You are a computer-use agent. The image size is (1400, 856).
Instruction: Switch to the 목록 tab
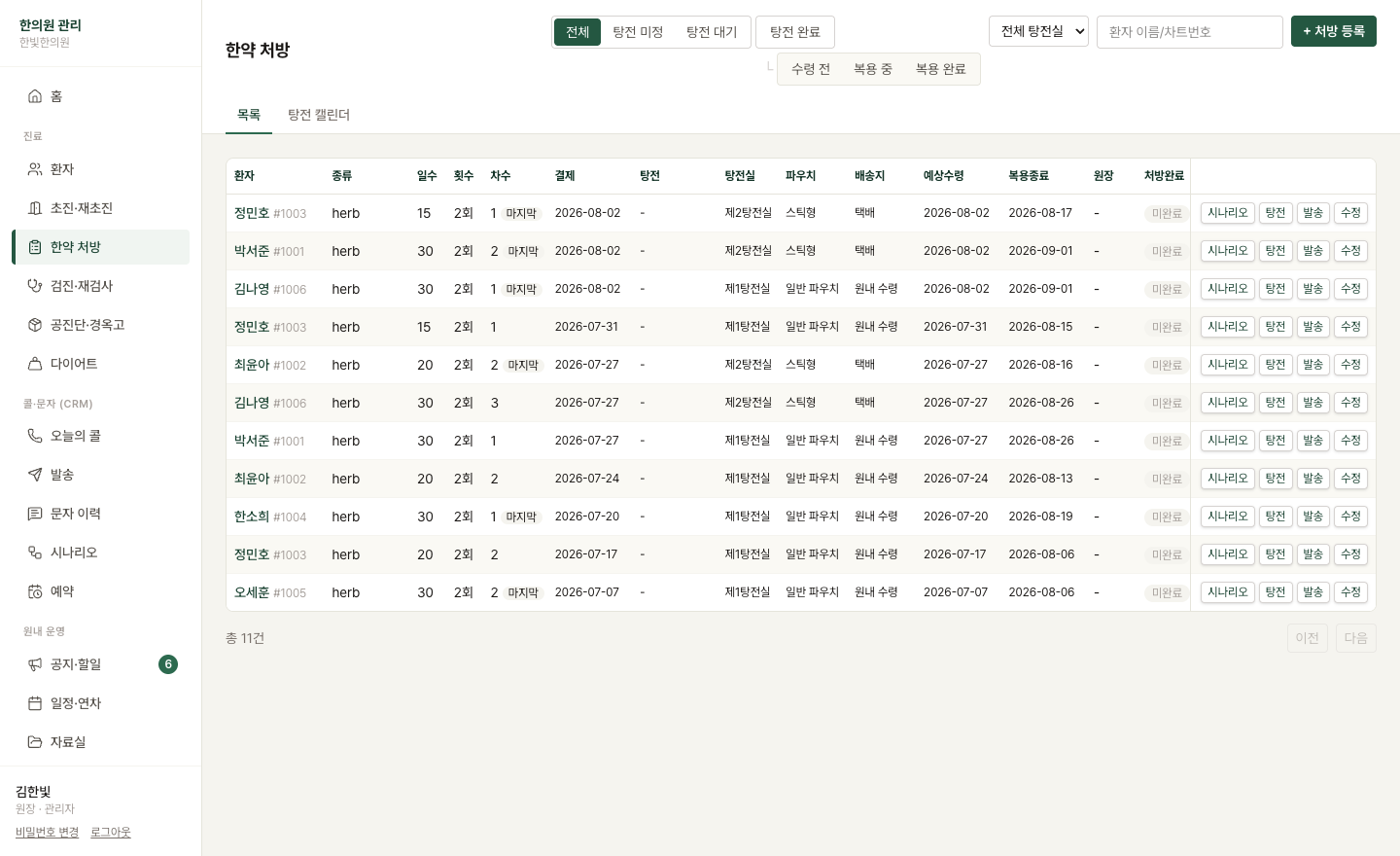(249, 115)
